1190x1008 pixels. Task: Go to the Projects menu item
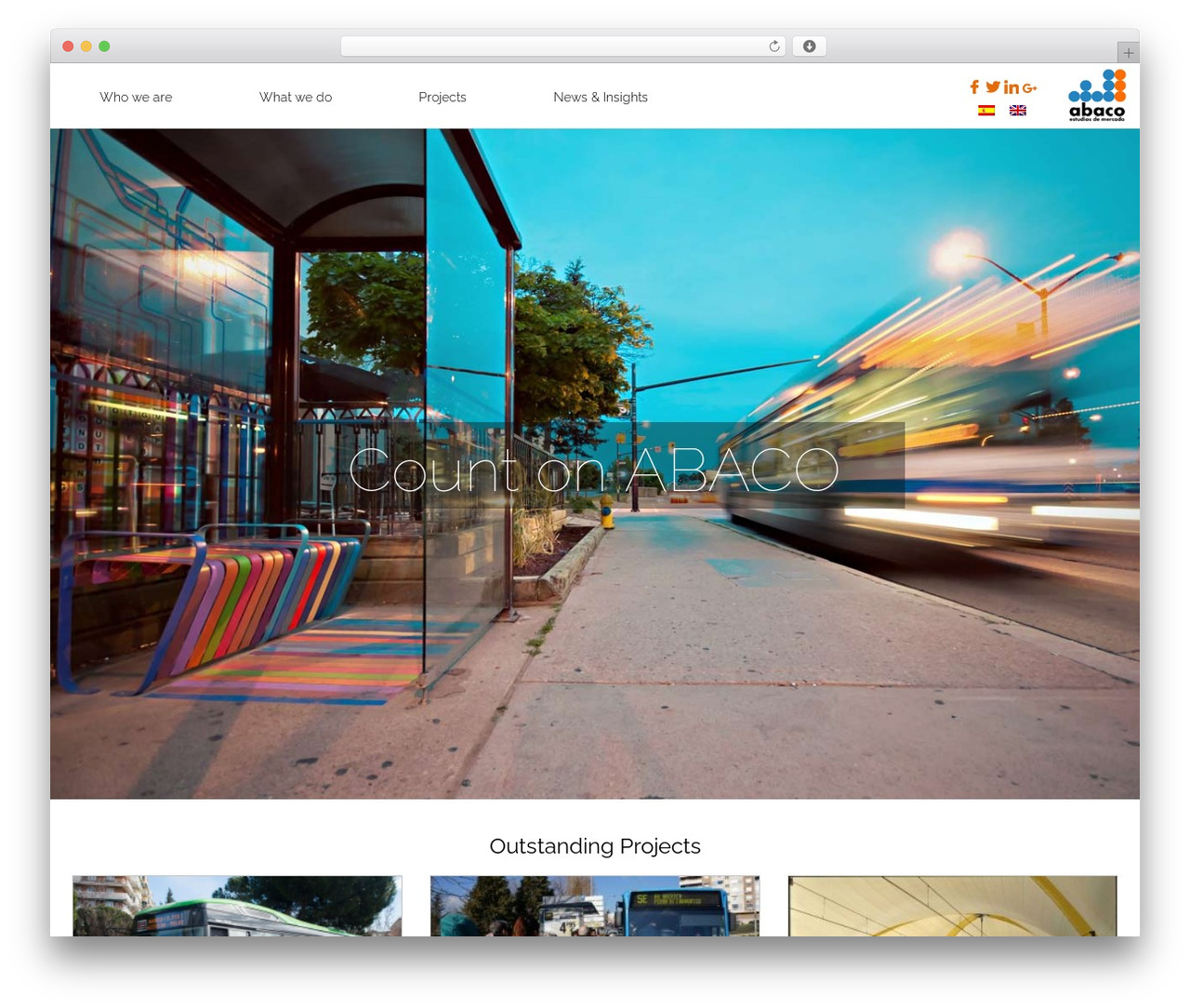pyautogui.click(x=443, y=97)
